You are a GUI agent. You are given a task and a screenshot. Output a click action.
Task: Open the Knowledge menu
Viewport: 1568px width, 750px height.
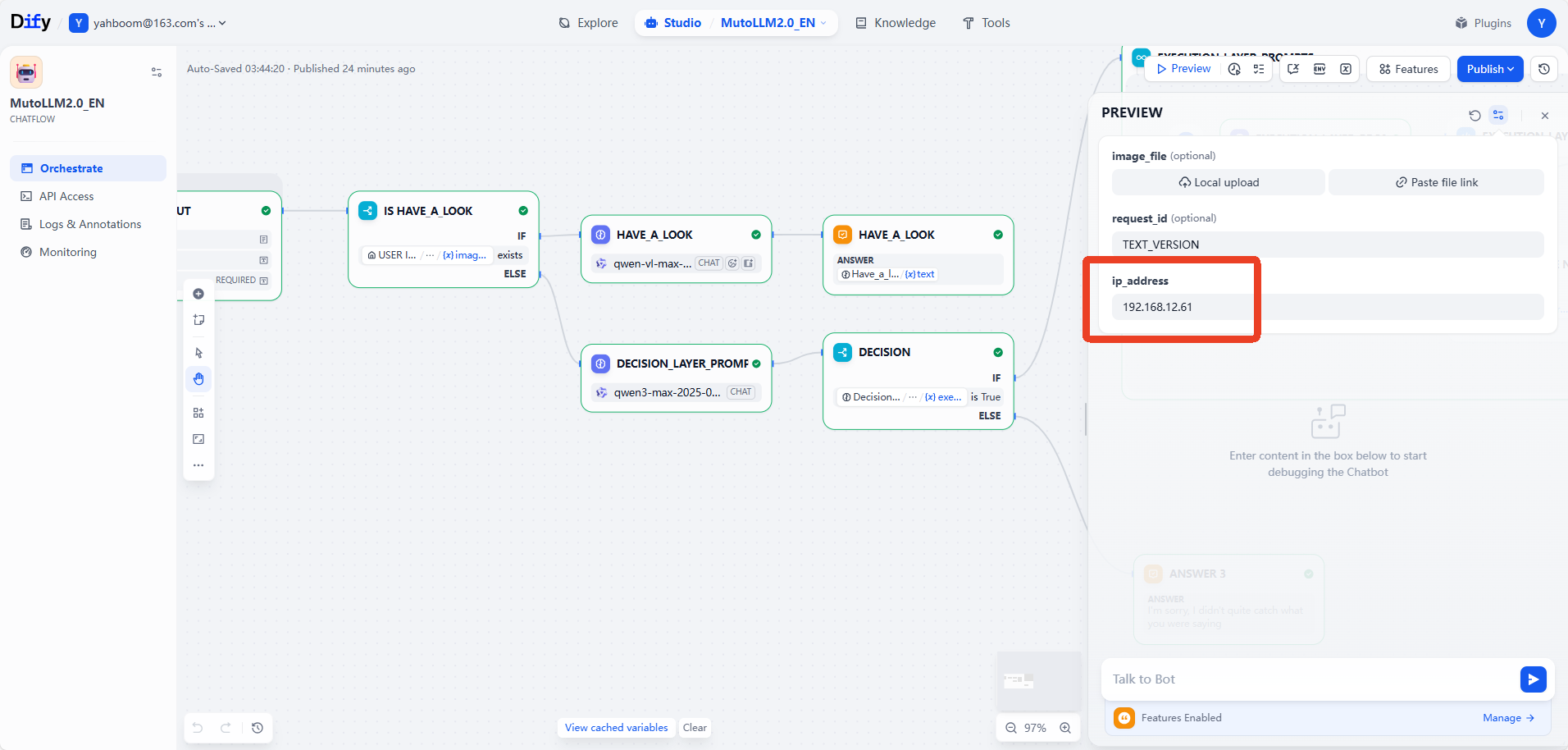[895, 23]
